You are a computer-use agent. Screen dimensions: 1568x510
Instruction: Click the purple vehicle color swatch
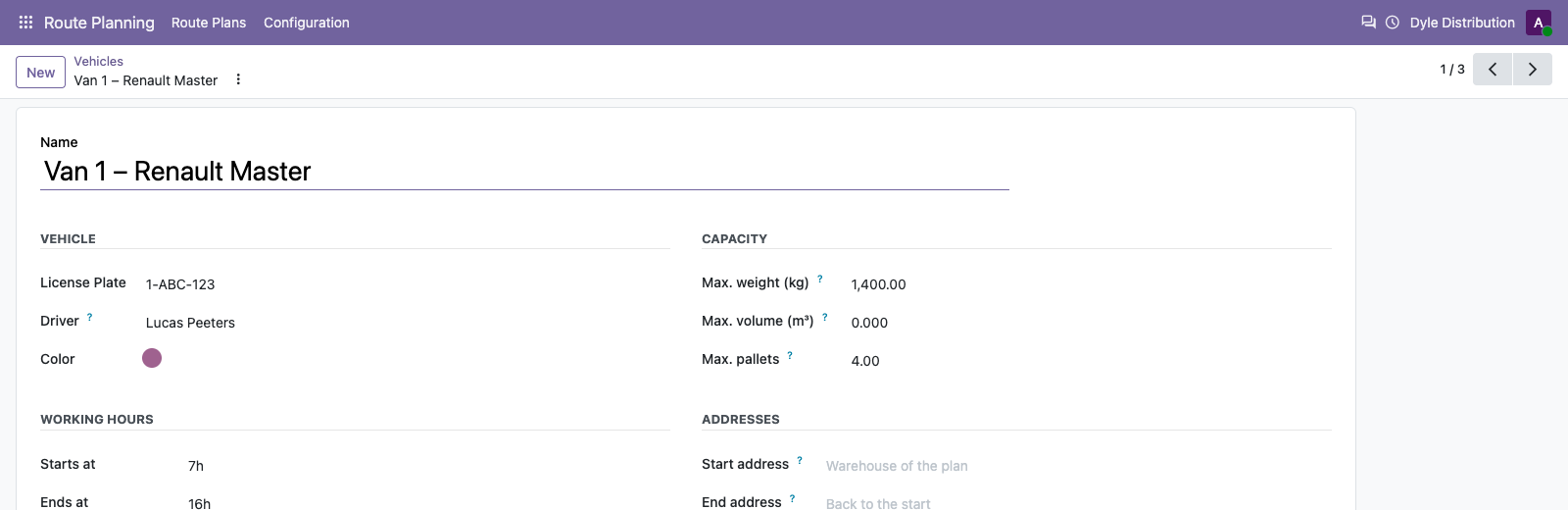coord(152,358)
